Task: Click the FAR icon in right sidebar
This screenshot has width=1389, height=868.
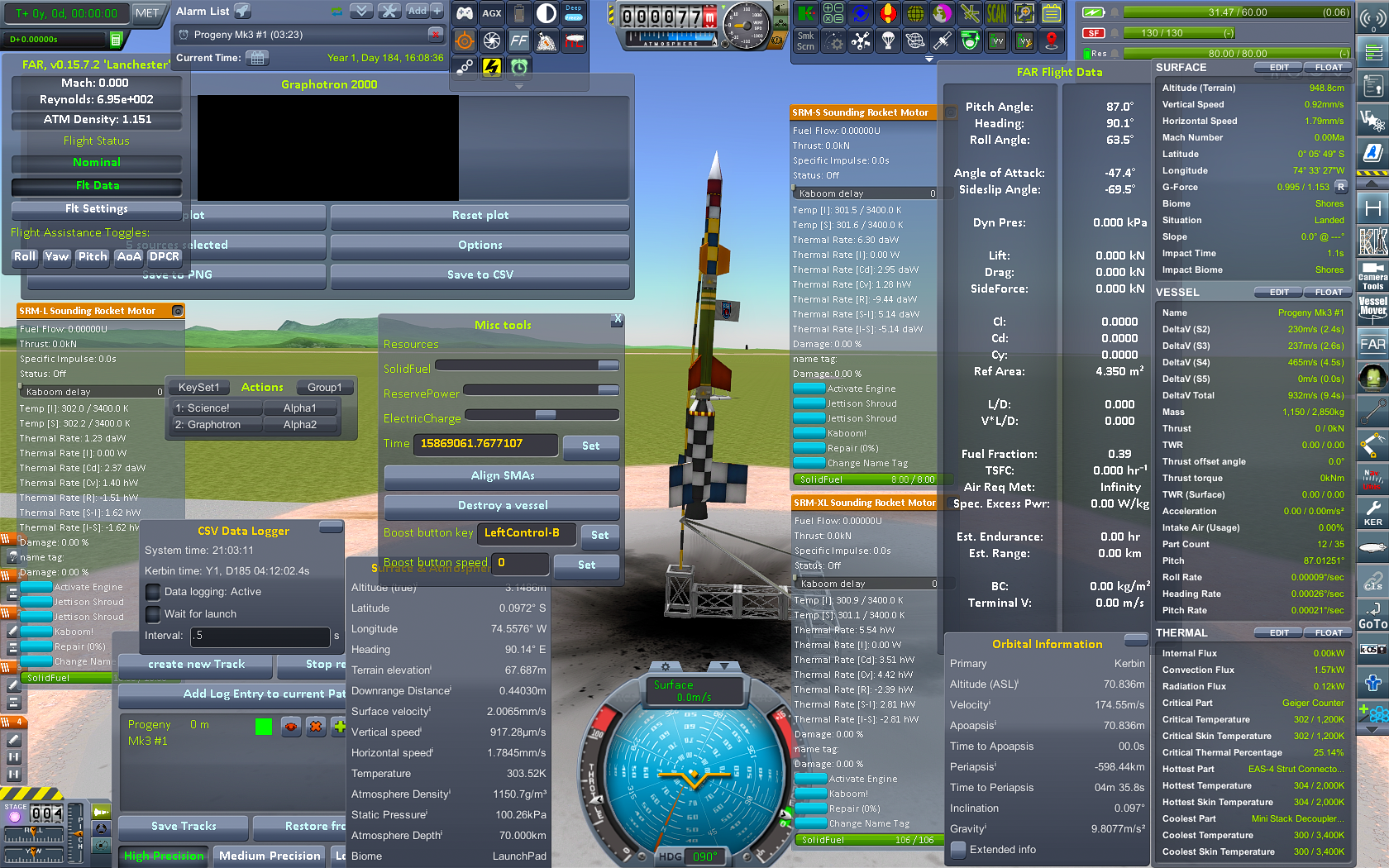Action: (x=1373, y=344)
